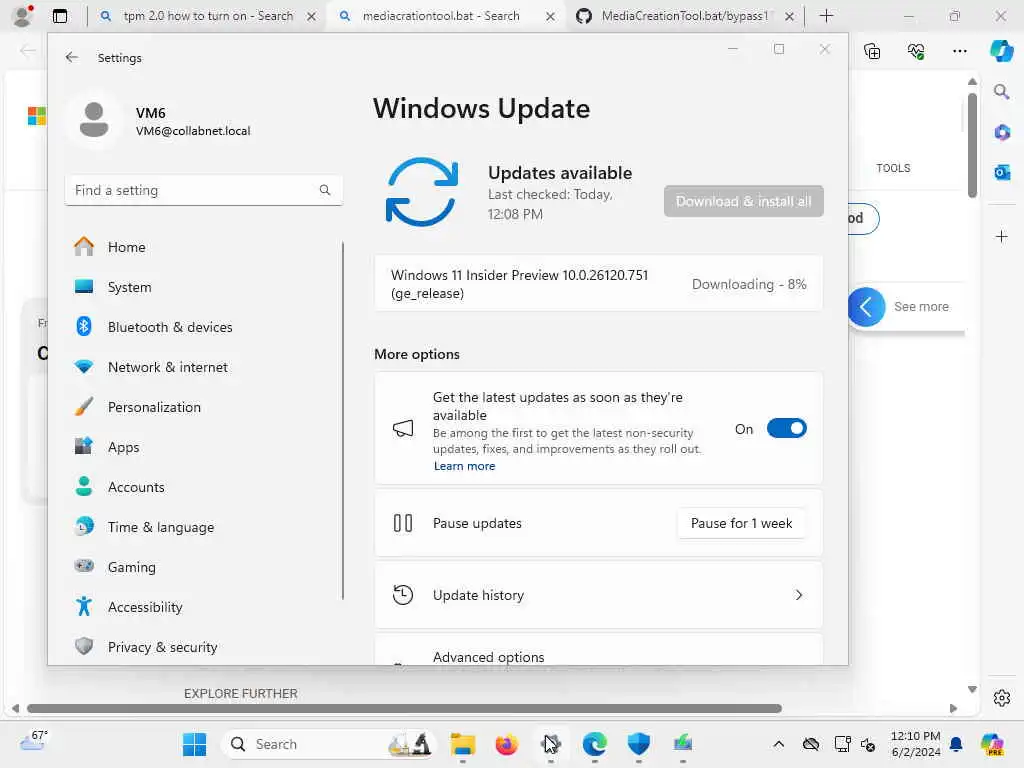Close the MediaCreationTool.bat GitHub tab
Viewport: 1024px width, 768px height.
pos(790,16)
